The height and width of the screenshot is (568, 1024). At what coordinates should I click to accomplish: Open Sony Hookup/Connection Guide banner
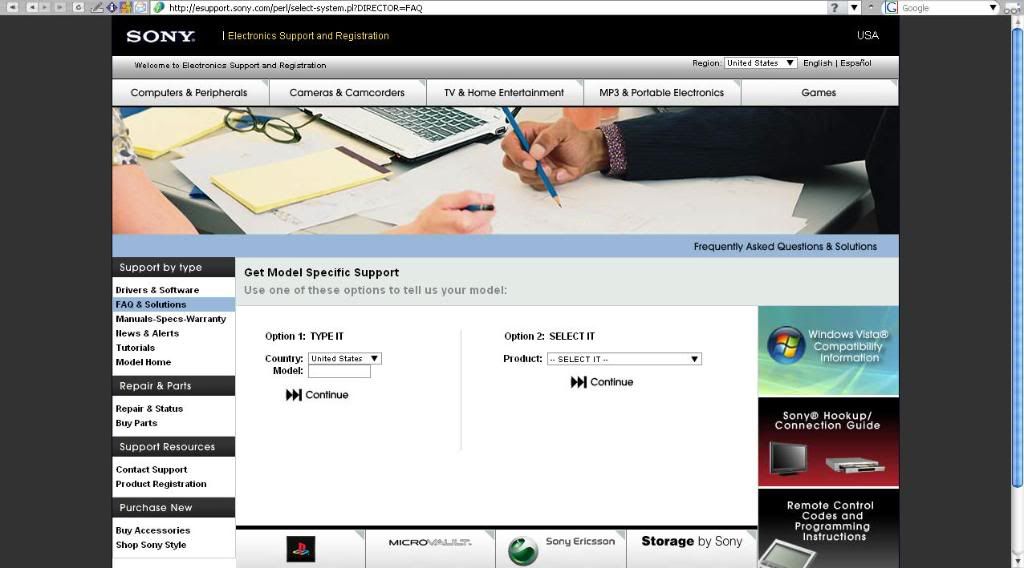point(828,443)
